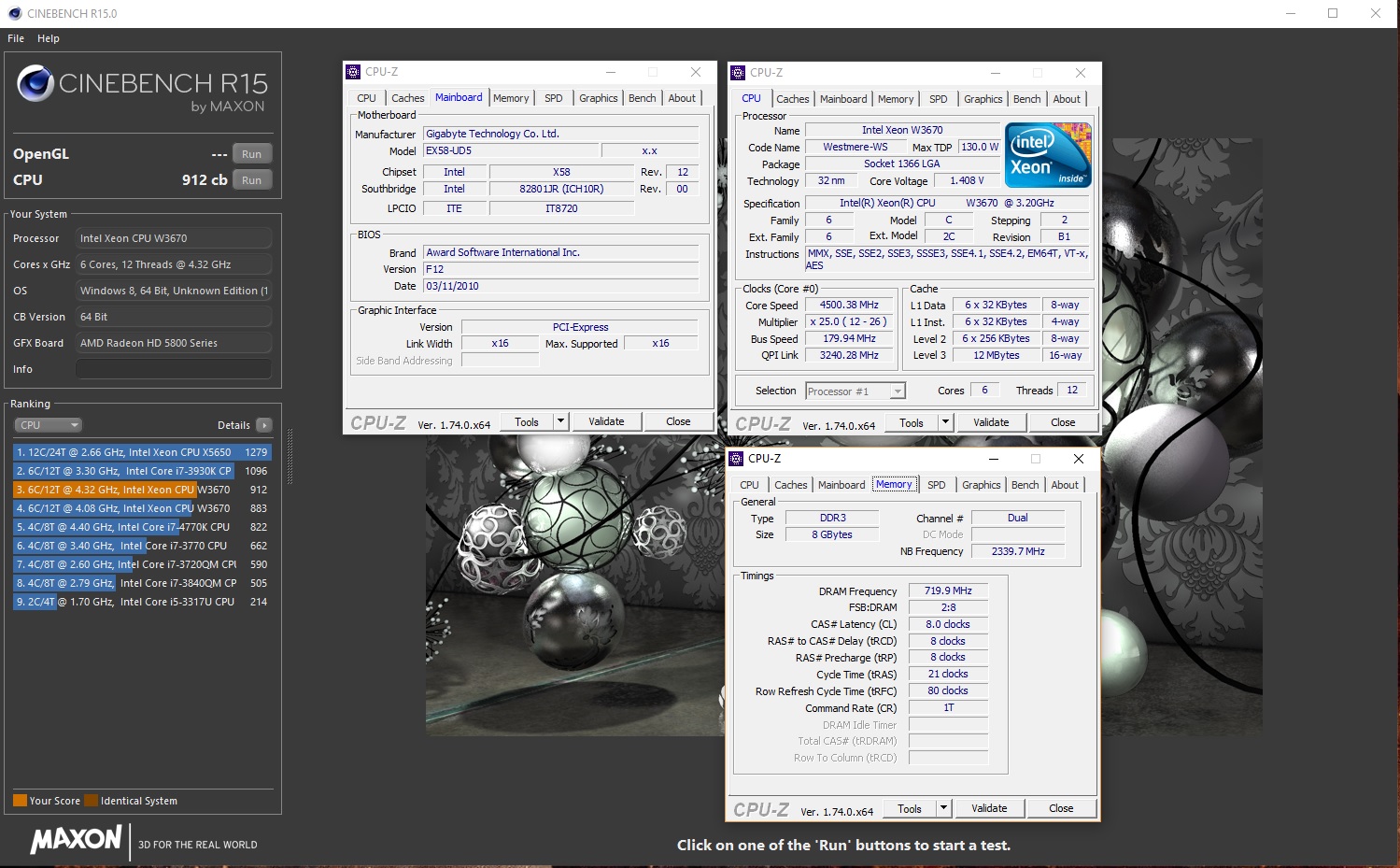Viewport: 1400px width, 868px height.
Task: Grab the left panel splitter handle
Action: tap(290, 457)
